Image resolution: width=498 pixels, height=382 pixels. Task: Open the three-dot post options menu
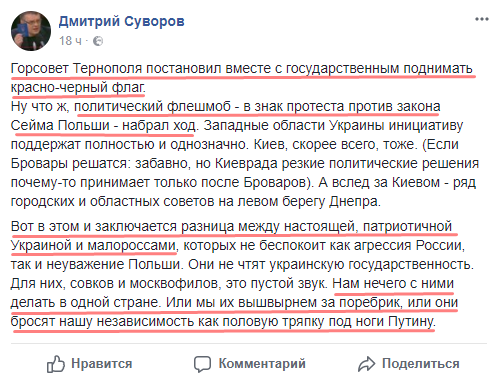(x=482, y=19)
